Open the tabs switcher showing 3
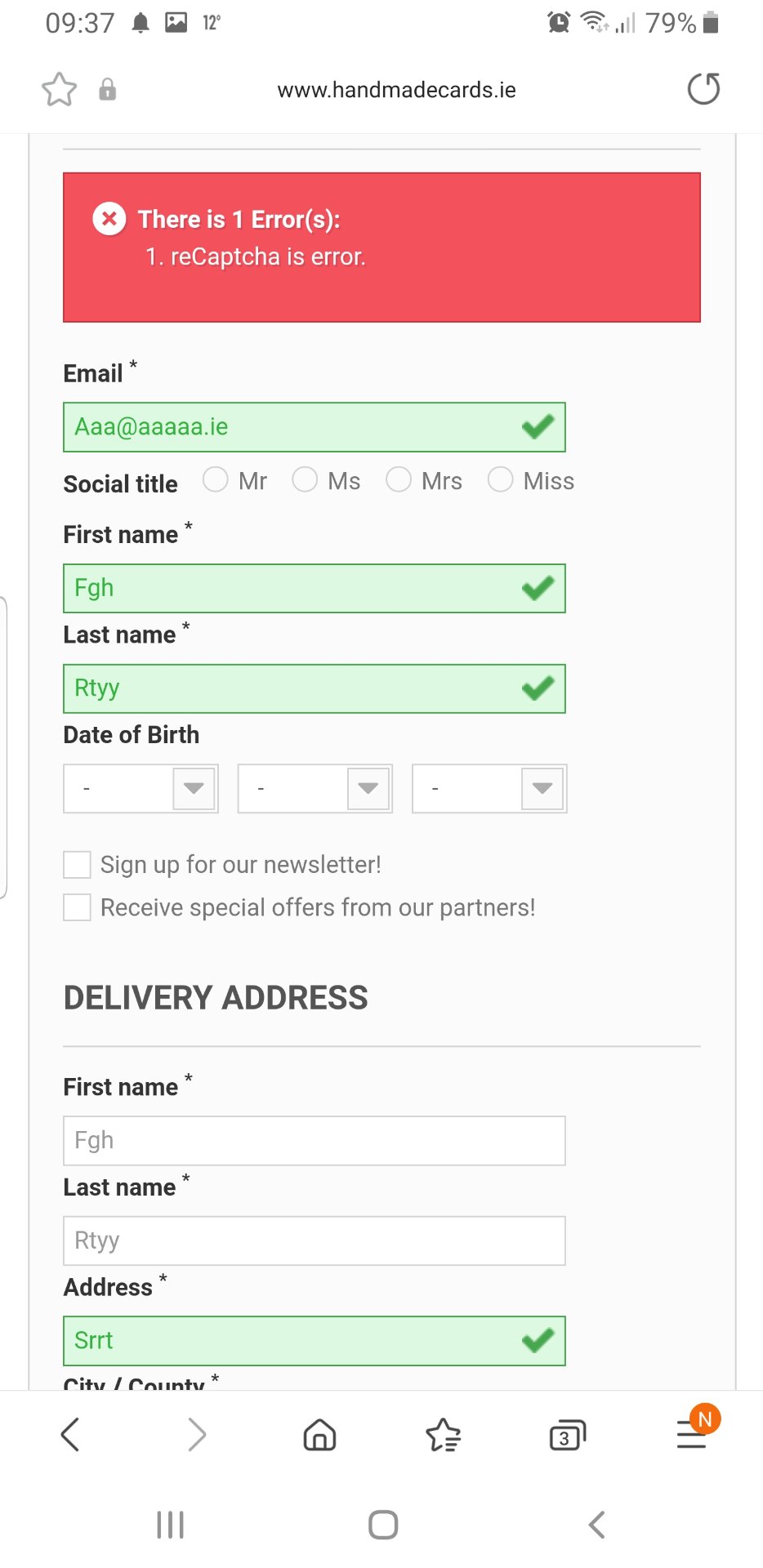763x1568 pixels. [x=568, y=1436]
